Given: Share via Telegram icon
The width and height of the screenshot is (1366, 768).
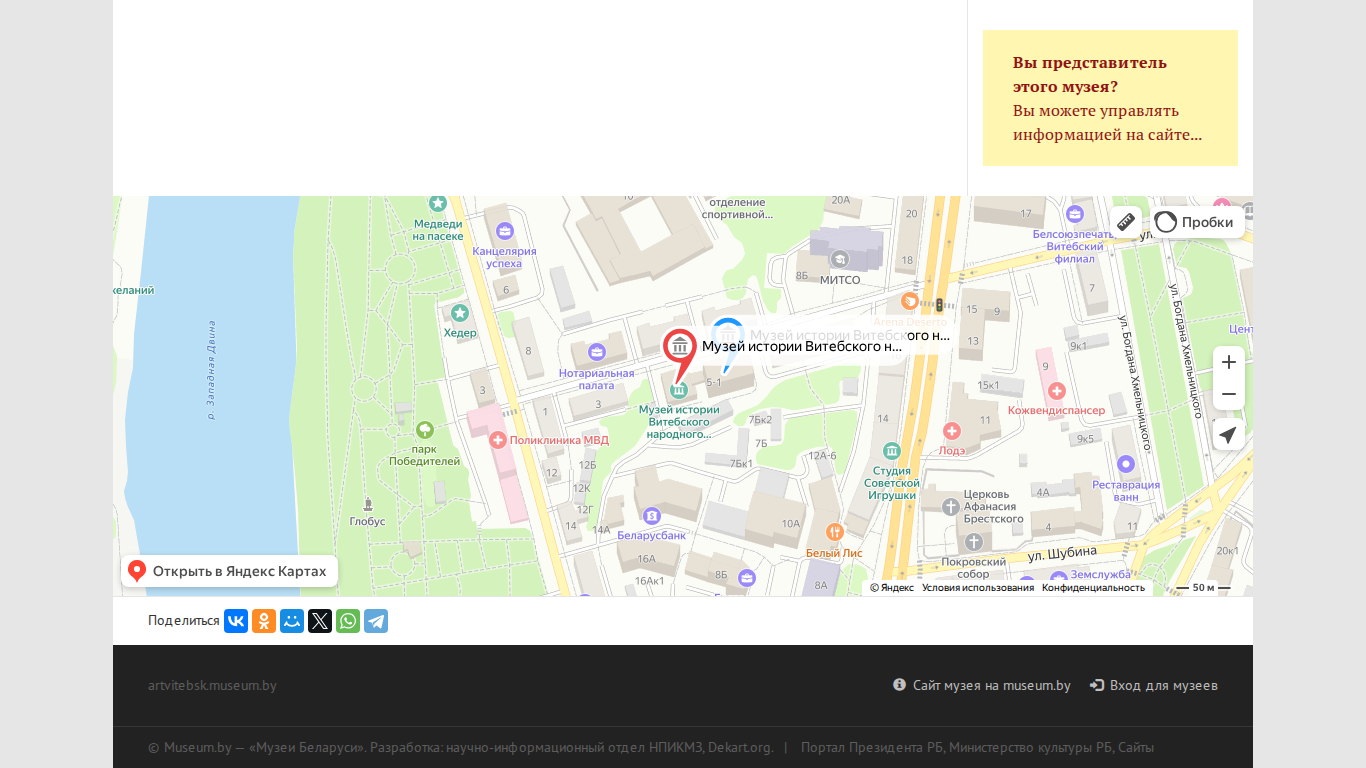Looking at the screenshot, I should pos(376,621).
